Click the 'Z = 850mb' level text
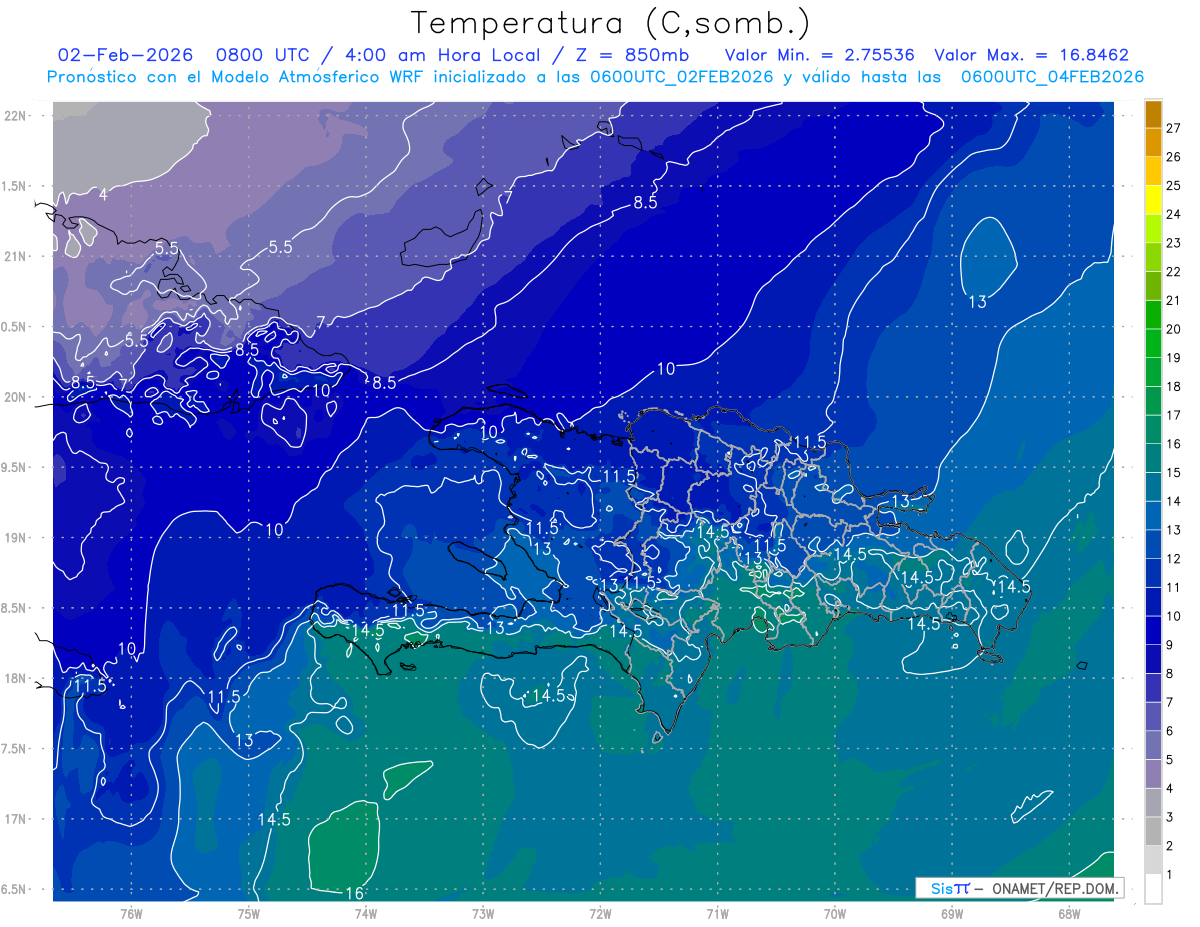 pyautogui.click(x=630, y=55)
